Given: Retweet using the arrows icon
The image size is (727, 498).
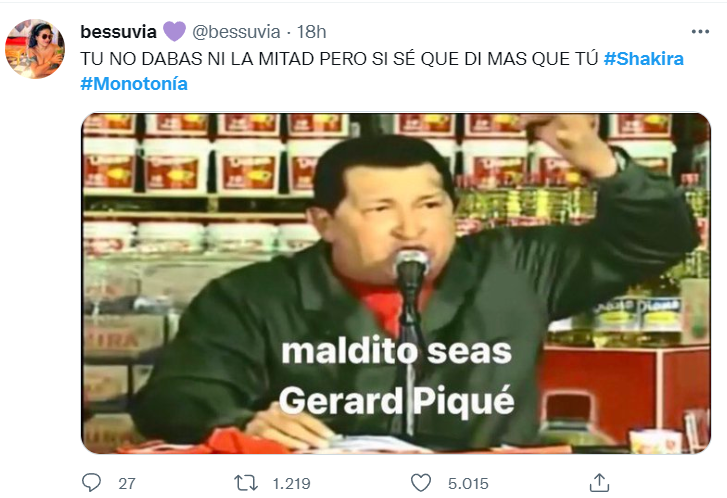Looking at the screenshot, I should (246, 483).
